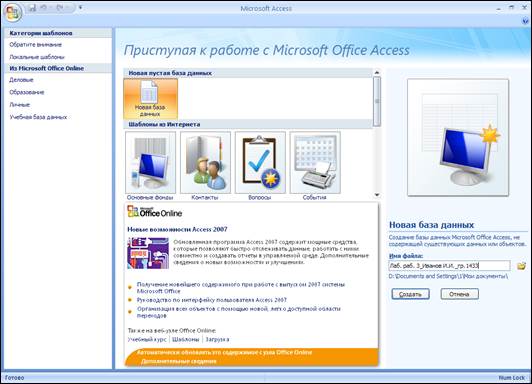Viewport: 532px width, 384px height.
Task: Click Автоматически обновлять это содержимое link
Action: pos(224,352)
